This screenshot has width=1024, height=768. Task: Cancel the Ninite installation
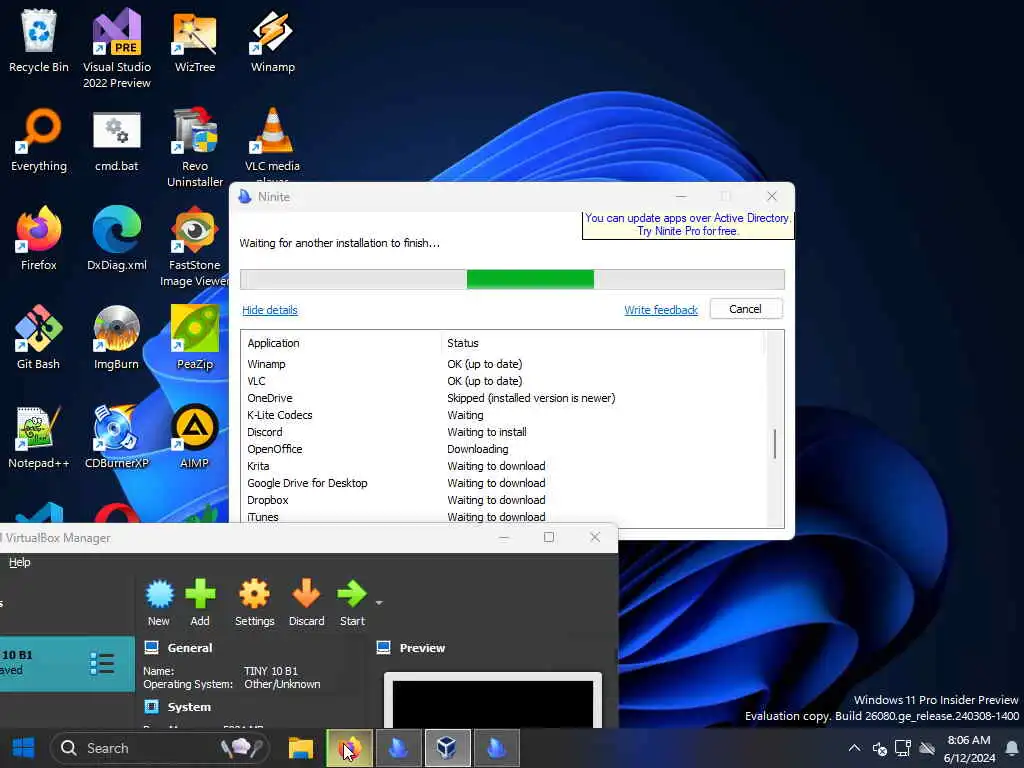click(745, 309)
